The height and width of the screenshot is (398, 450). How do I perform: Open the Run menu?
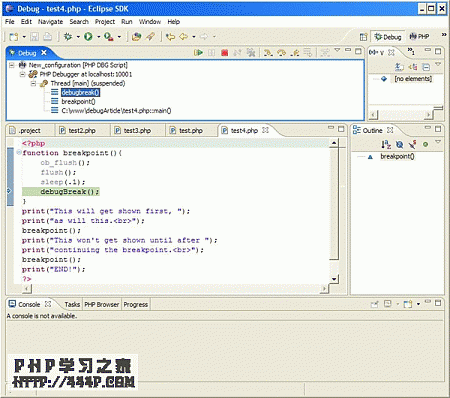click(127, 22)
